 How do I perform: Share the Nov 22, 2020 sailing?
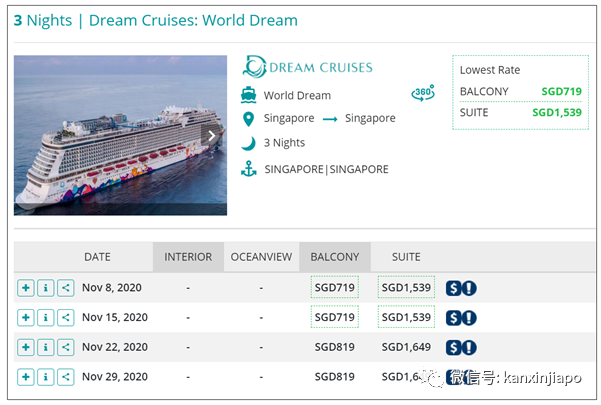click(x=65, y=347)
